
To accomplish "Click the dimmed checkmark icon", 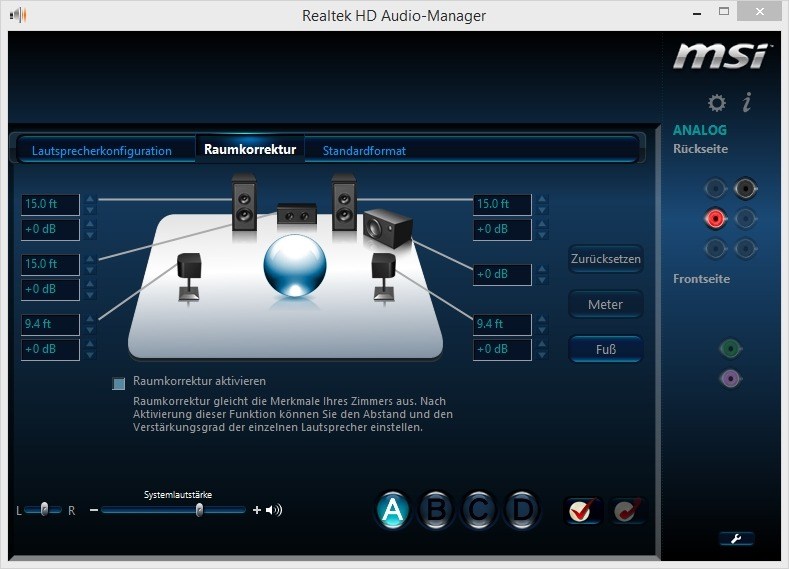I will 627,510.
